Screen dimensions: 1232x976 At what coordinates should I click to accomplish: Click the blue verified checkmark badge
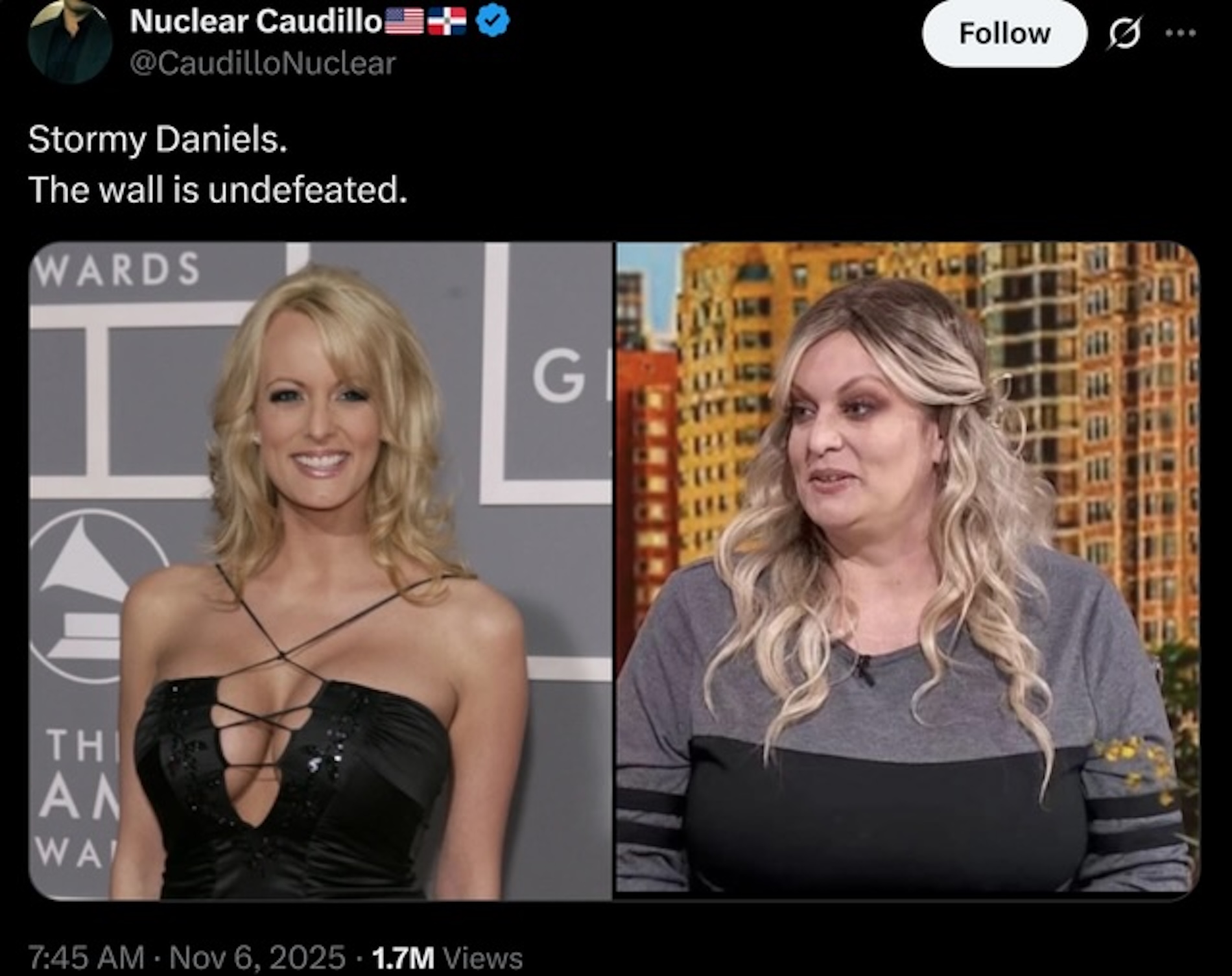pos(493,21)
